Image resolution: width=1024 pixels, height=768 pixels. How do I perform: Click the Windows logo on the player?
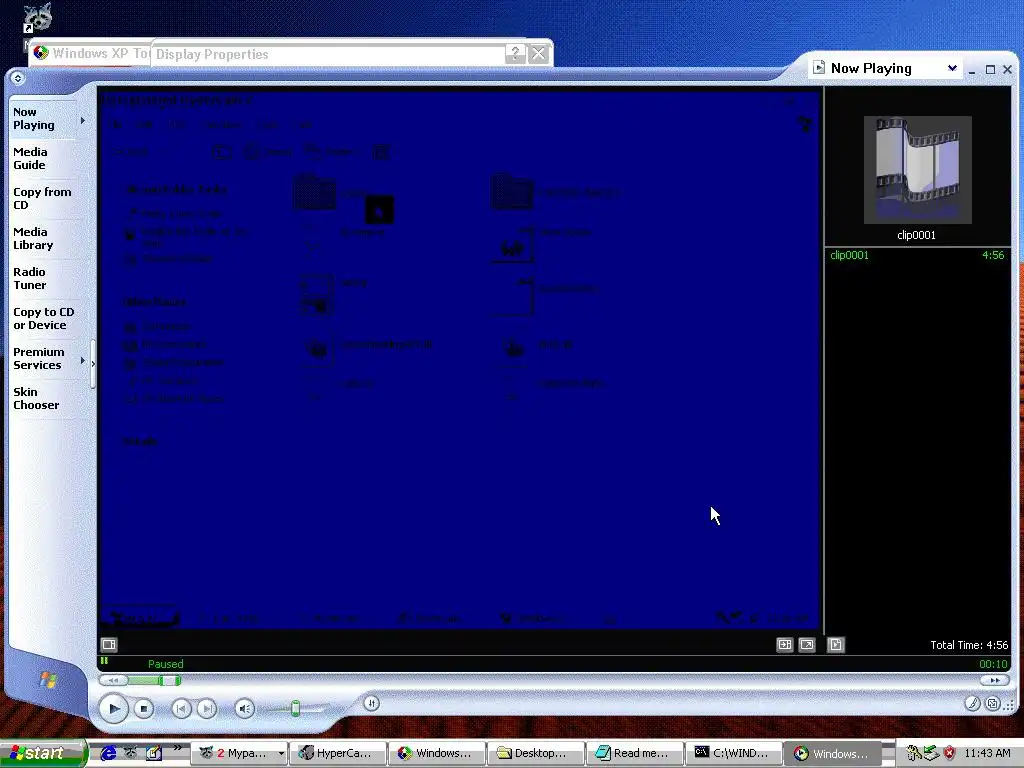coord(48,680)
